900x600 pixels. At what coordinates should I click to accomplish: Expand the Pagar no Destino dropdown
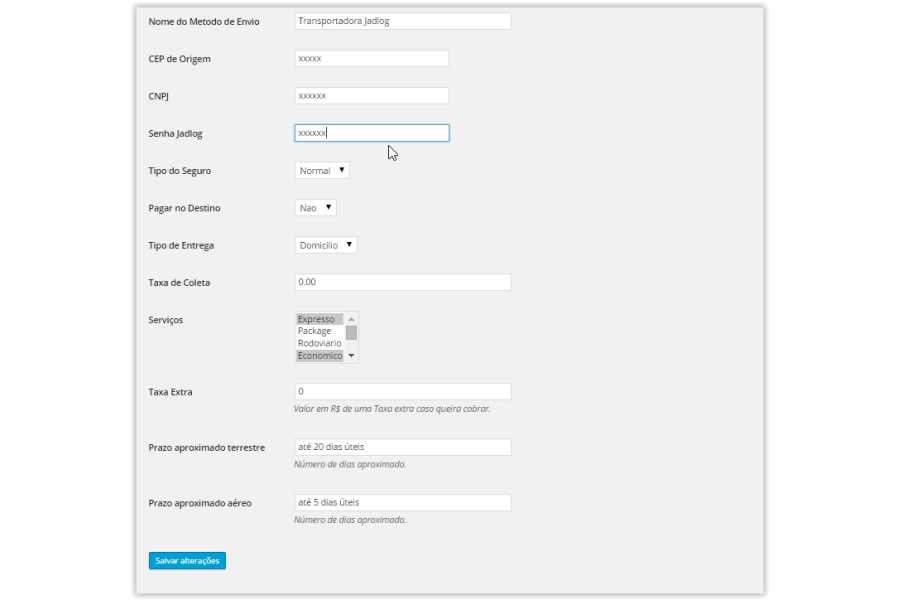315,208
